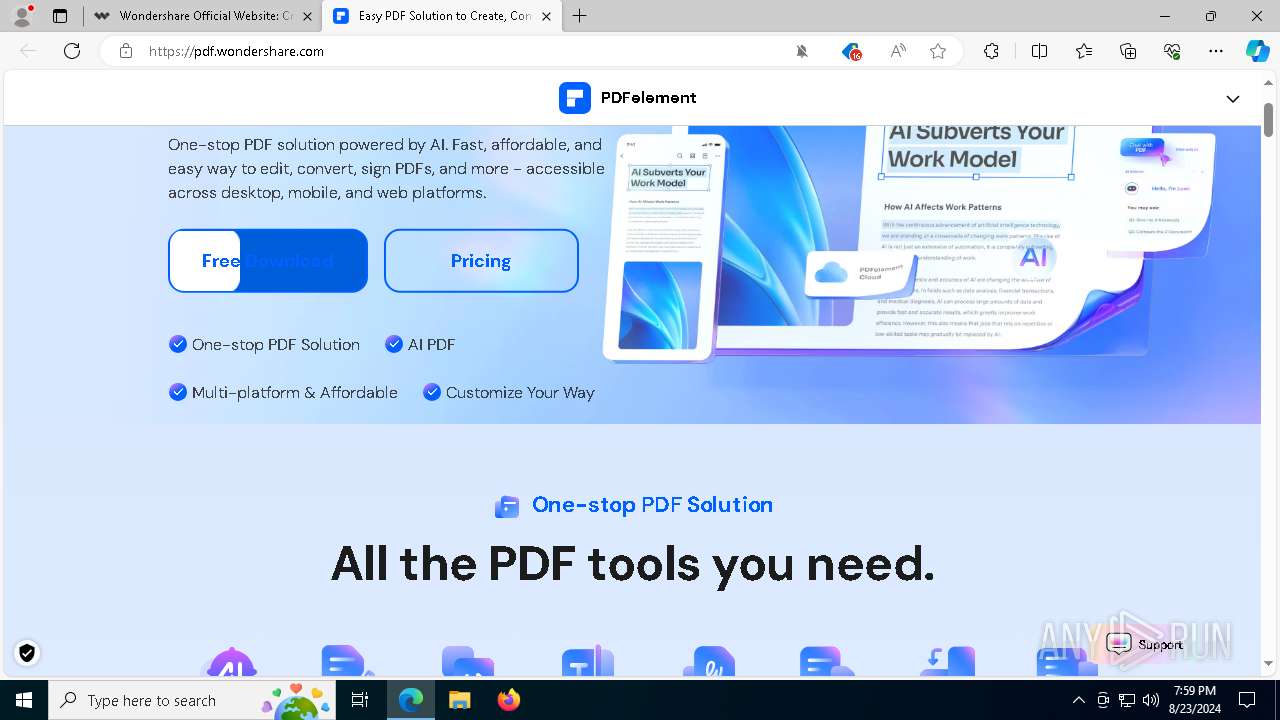Close the Wondershare Official Website tab
The image size is (1280, 720).
308,16
